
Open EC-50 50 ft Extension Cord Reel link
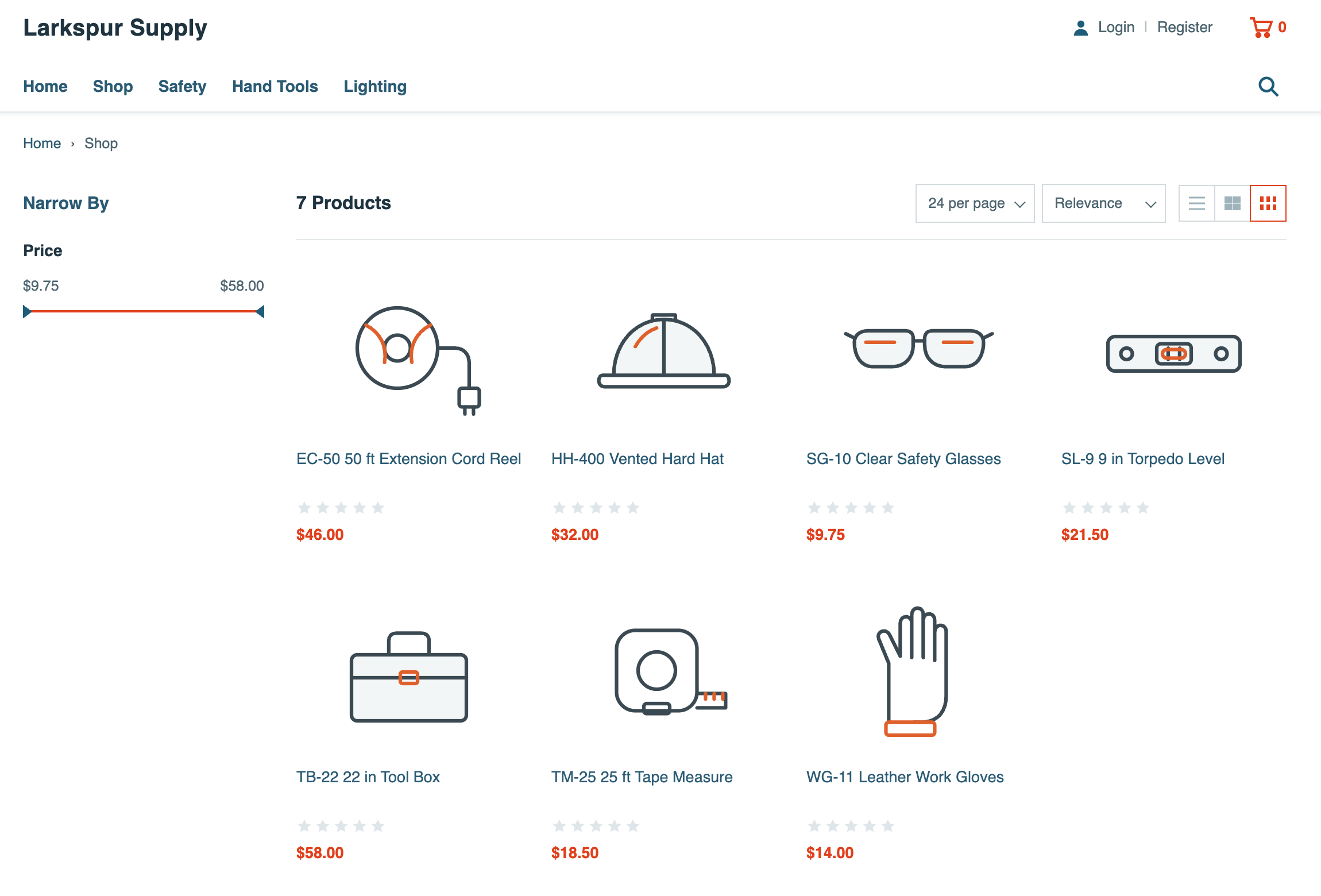[x=409, y=459]
